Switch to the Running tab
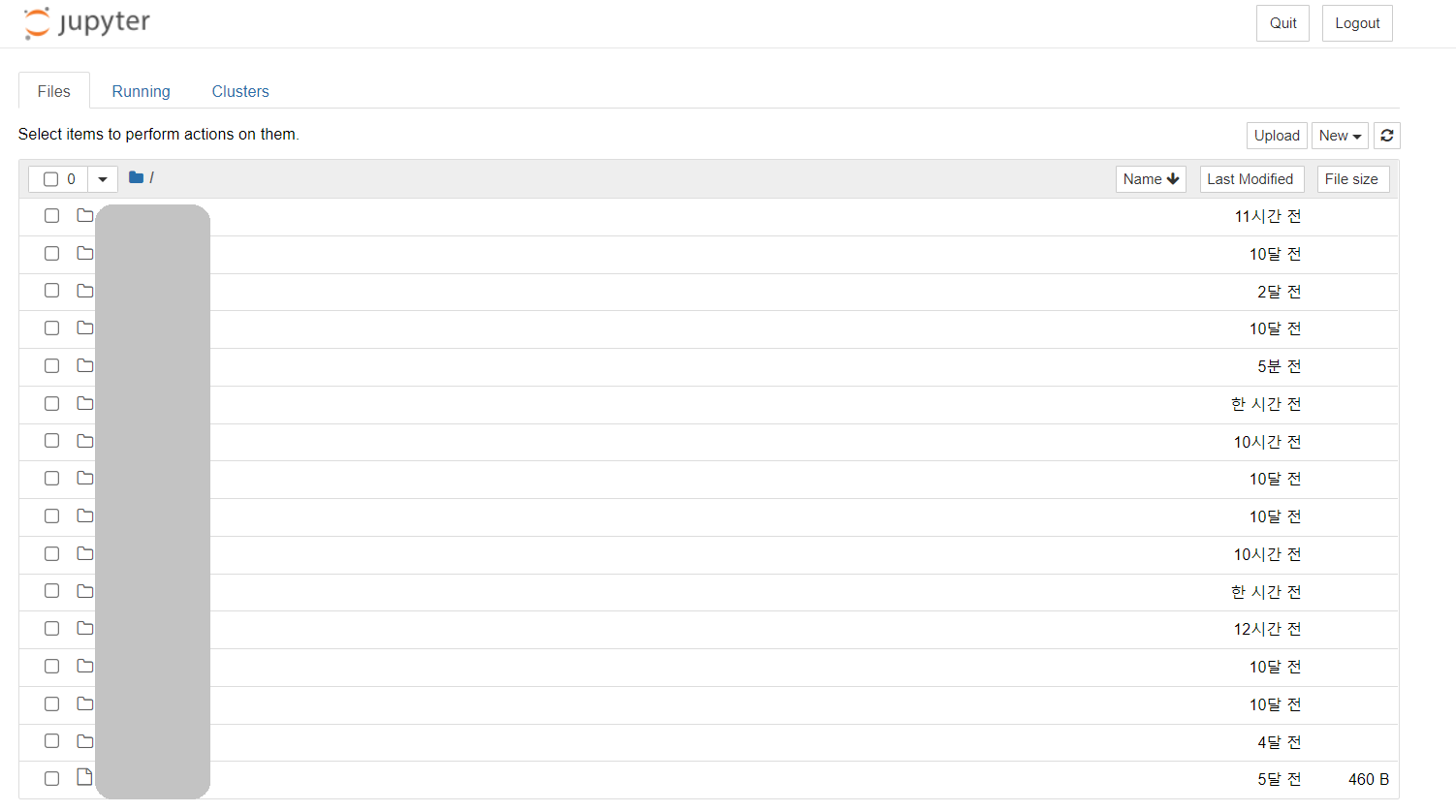This screenshot has width=1456, height=812. 141,90
